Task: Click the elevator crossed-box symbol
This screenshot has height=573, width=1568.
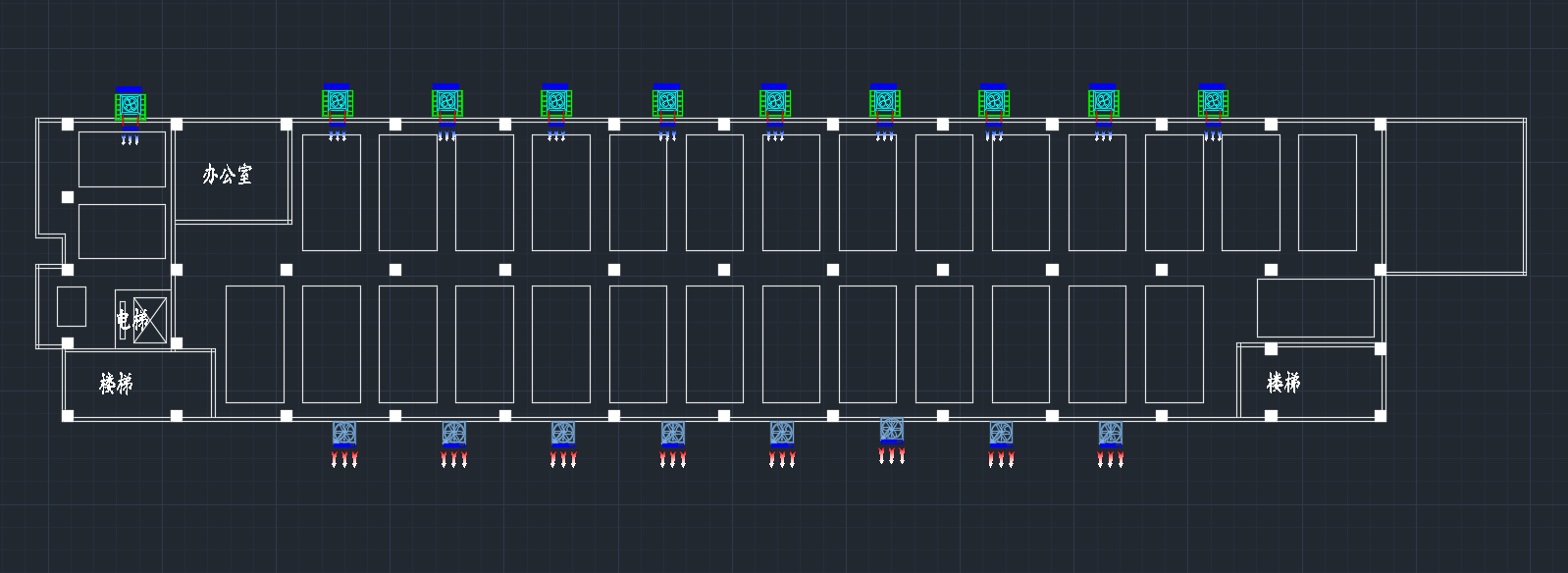Action: point(150,319)
